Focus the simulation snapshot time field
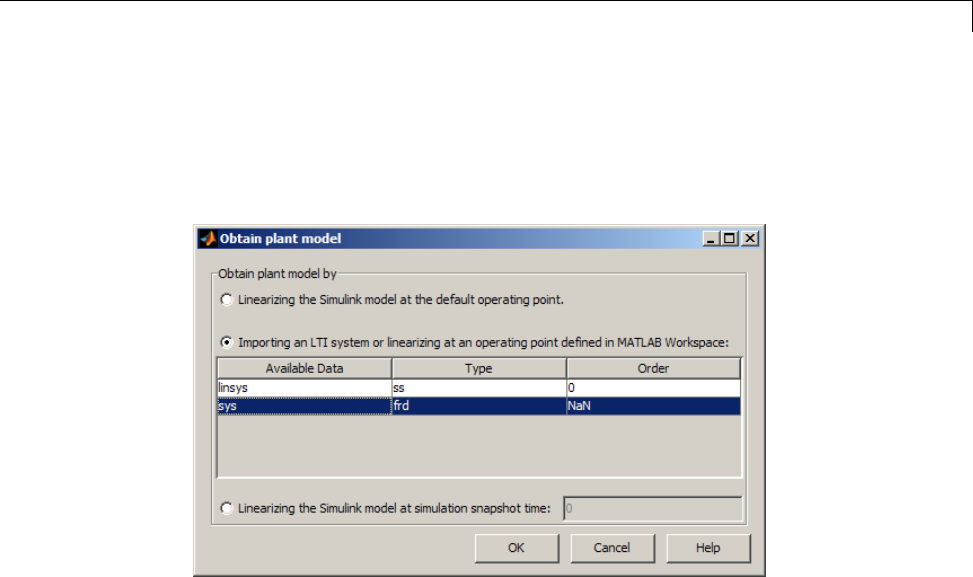Image resolution: width=973 pixels, height=577 pixels. pyautogui.click(x=652, y=508)
